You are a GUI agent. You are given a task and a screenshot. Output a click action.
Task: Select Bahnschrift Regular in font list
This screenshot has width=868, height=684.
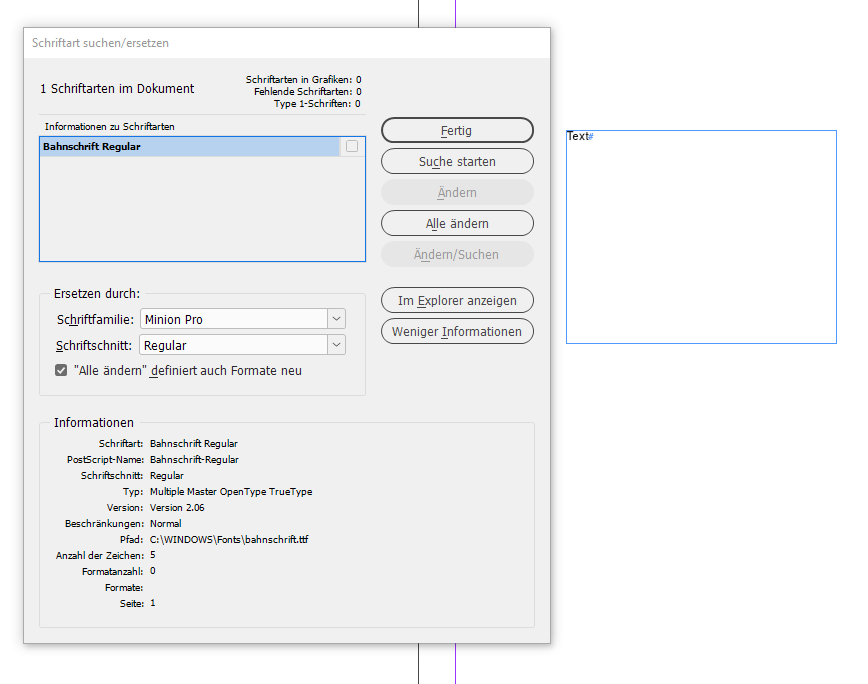click(190, 147)
